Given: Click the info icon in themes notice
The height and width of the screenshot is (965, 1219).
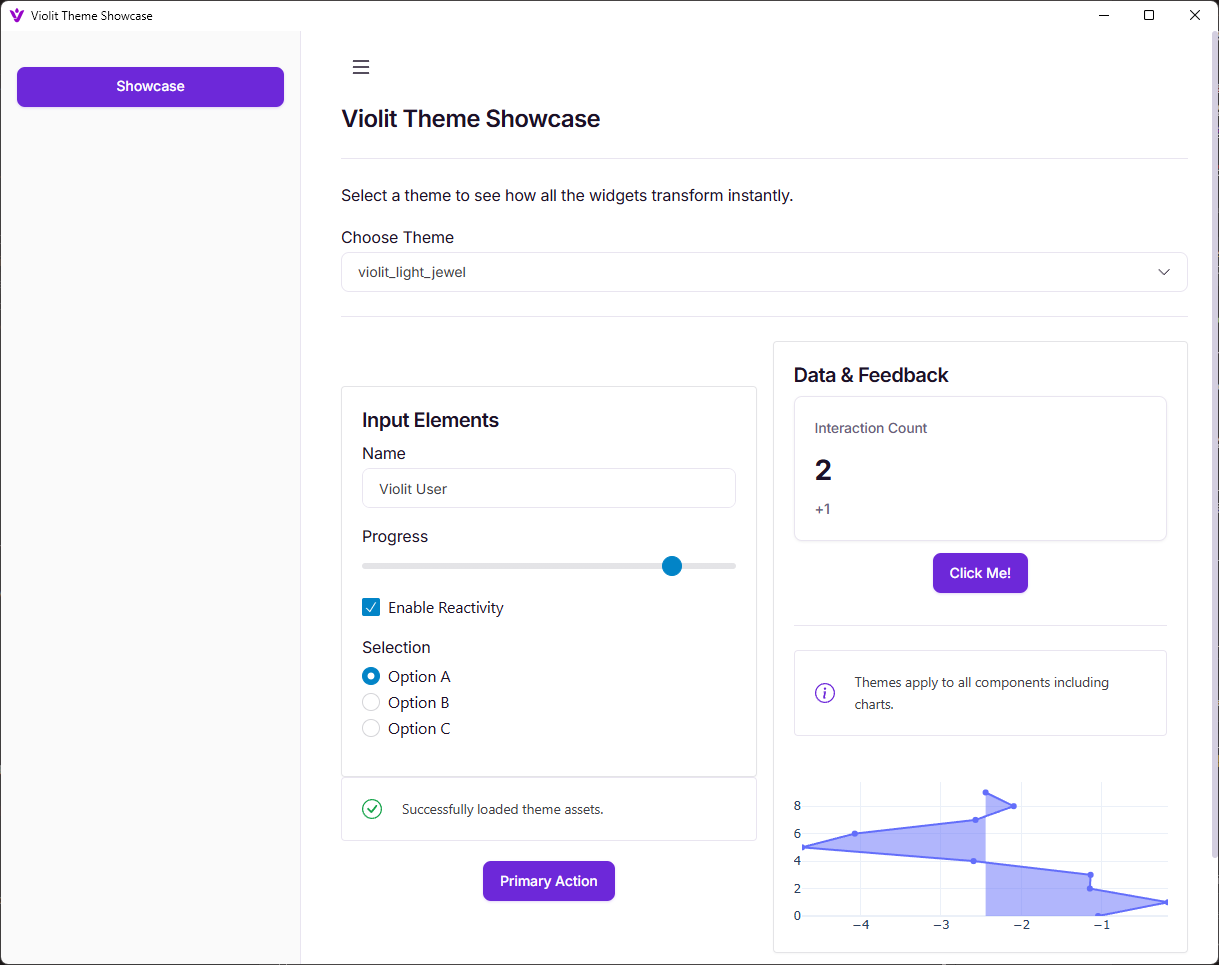Looking at the screenshot, I should pos(825,693).
